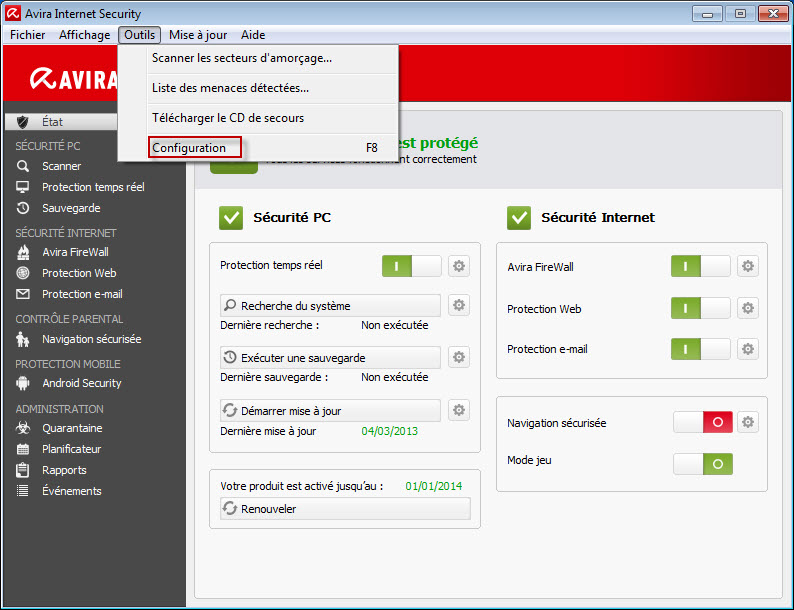Click the Quarantaine biohazard icon
This screenshot has width=794, height=610.
23,428
